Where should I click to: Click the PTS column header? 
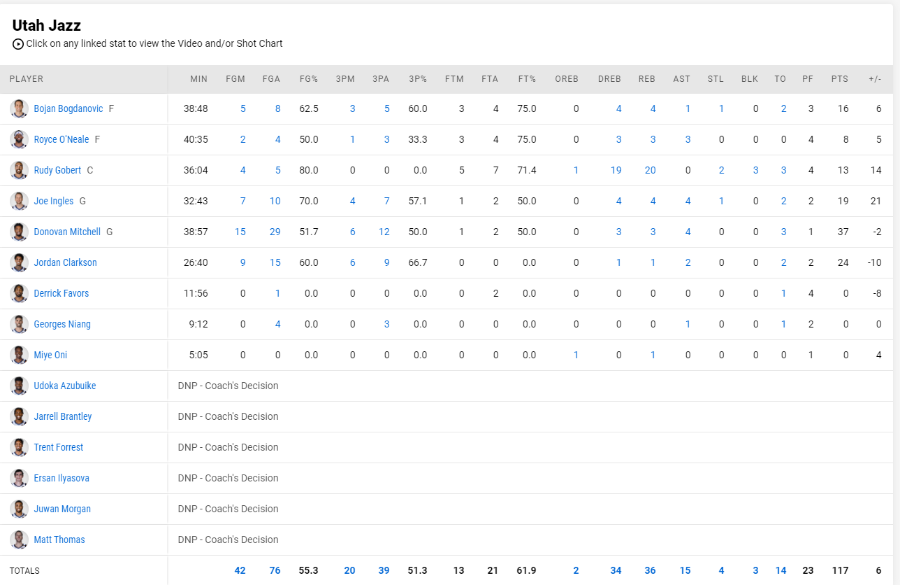coord(840,79)
